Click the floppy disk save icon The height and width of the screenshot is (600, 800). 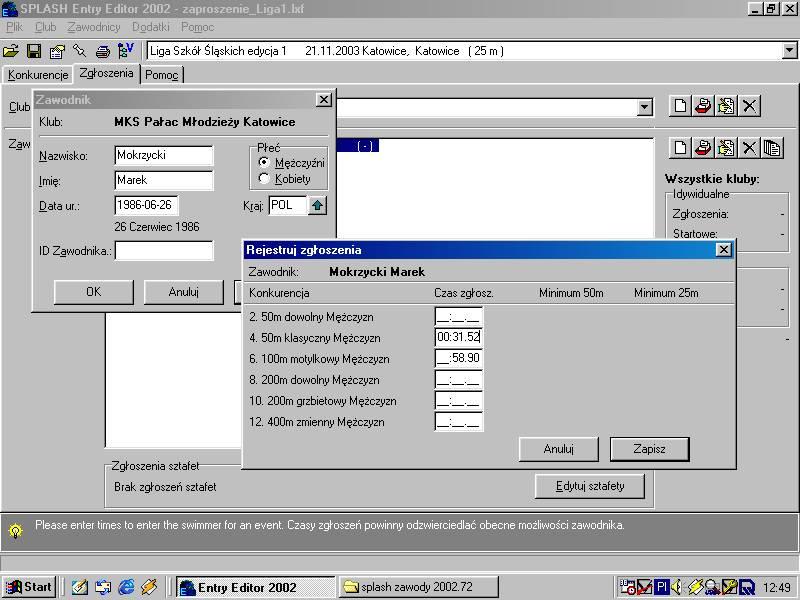[34, 51]
